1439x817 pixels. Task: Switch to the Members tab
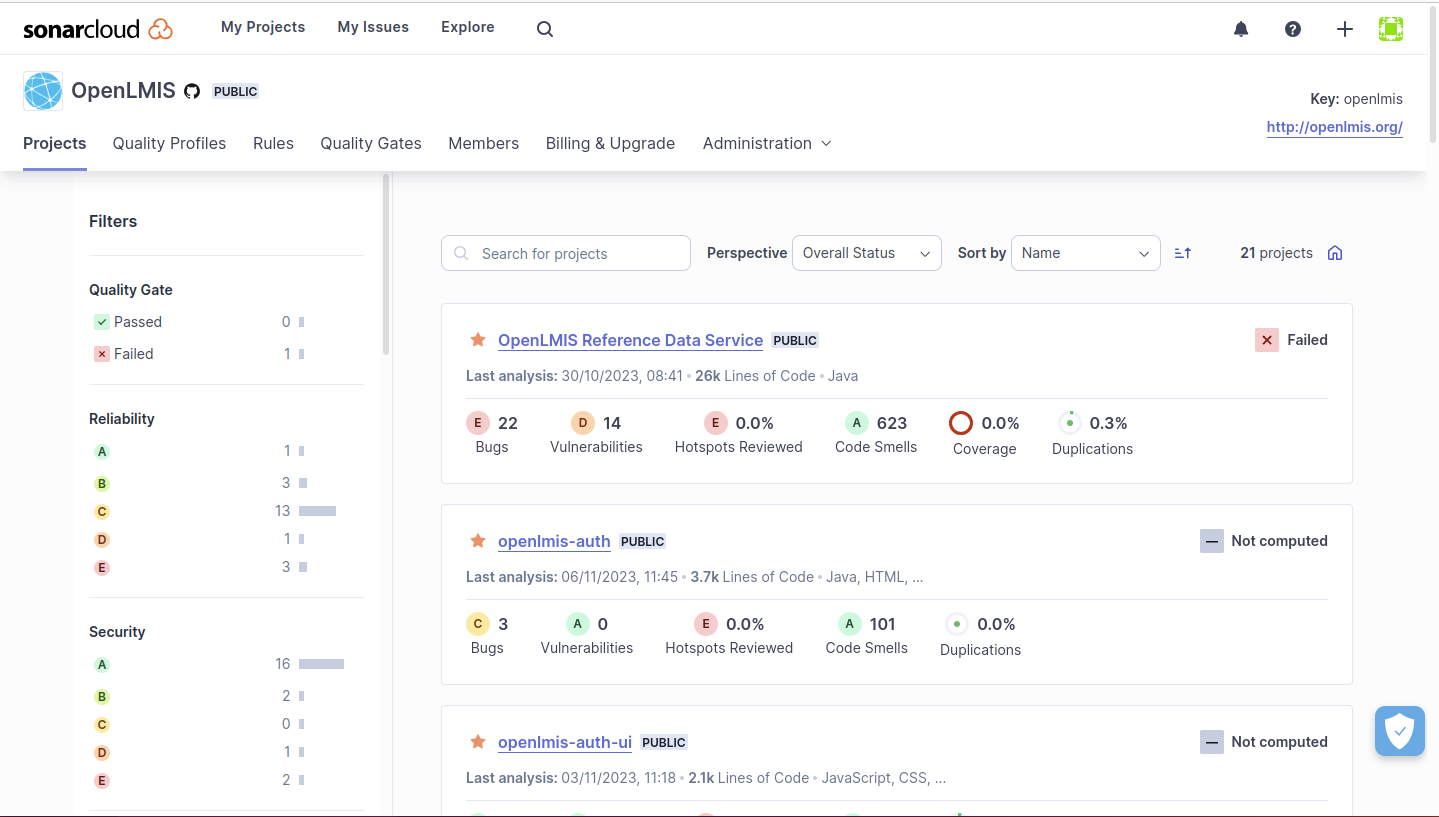(484, 143)
